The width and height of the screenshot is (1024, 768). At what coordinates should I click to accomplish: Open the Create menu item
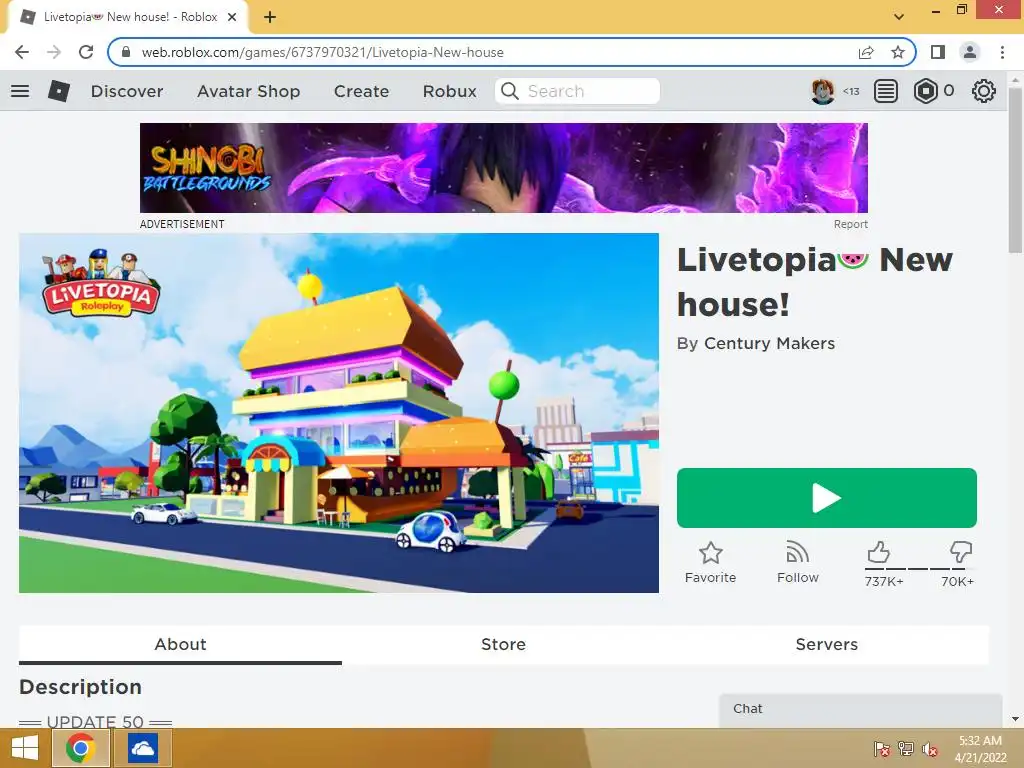(x=361, y=91)
